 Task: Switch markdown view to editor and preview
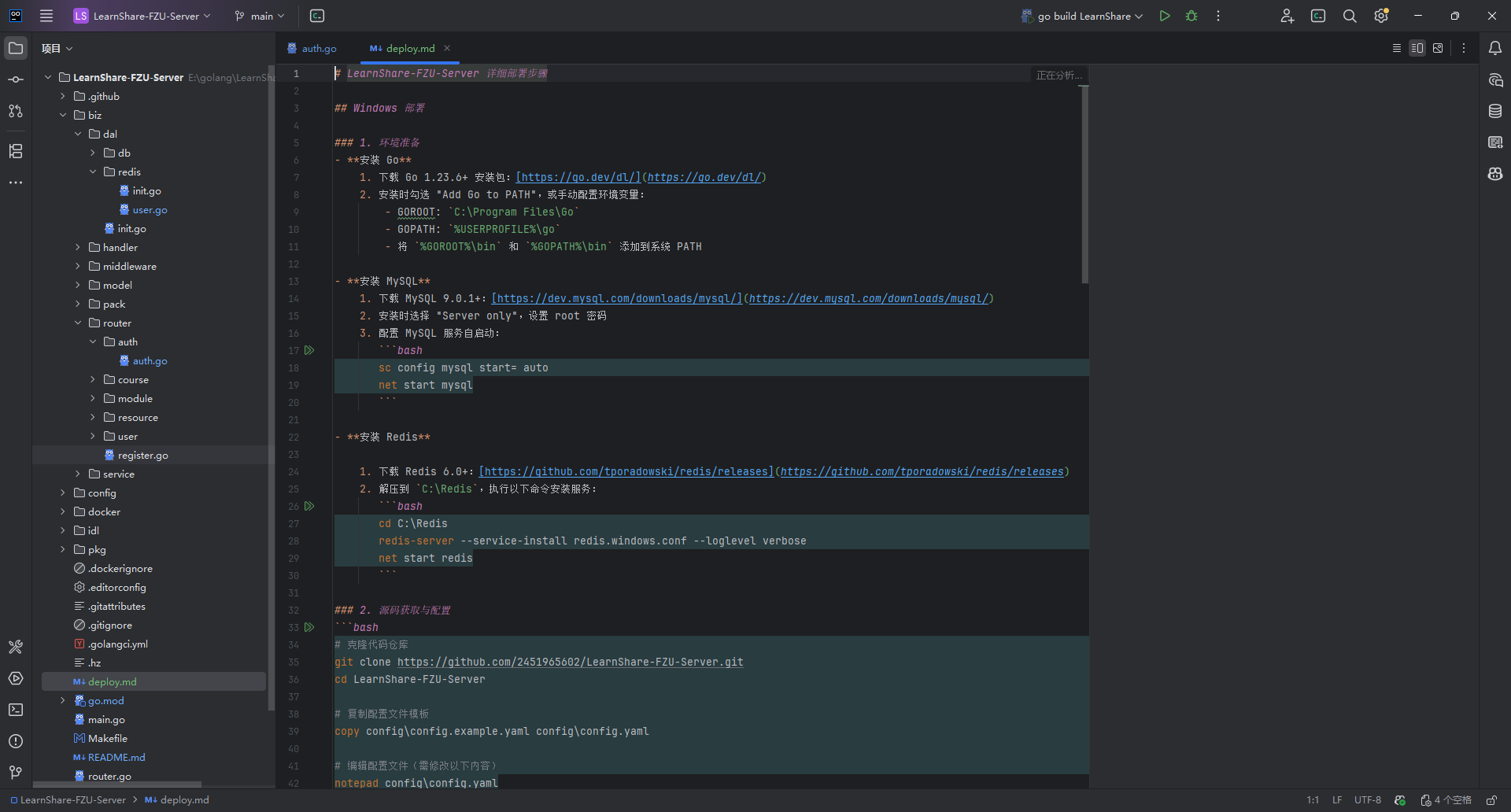pyautogui.click(x=1417, y=48)
